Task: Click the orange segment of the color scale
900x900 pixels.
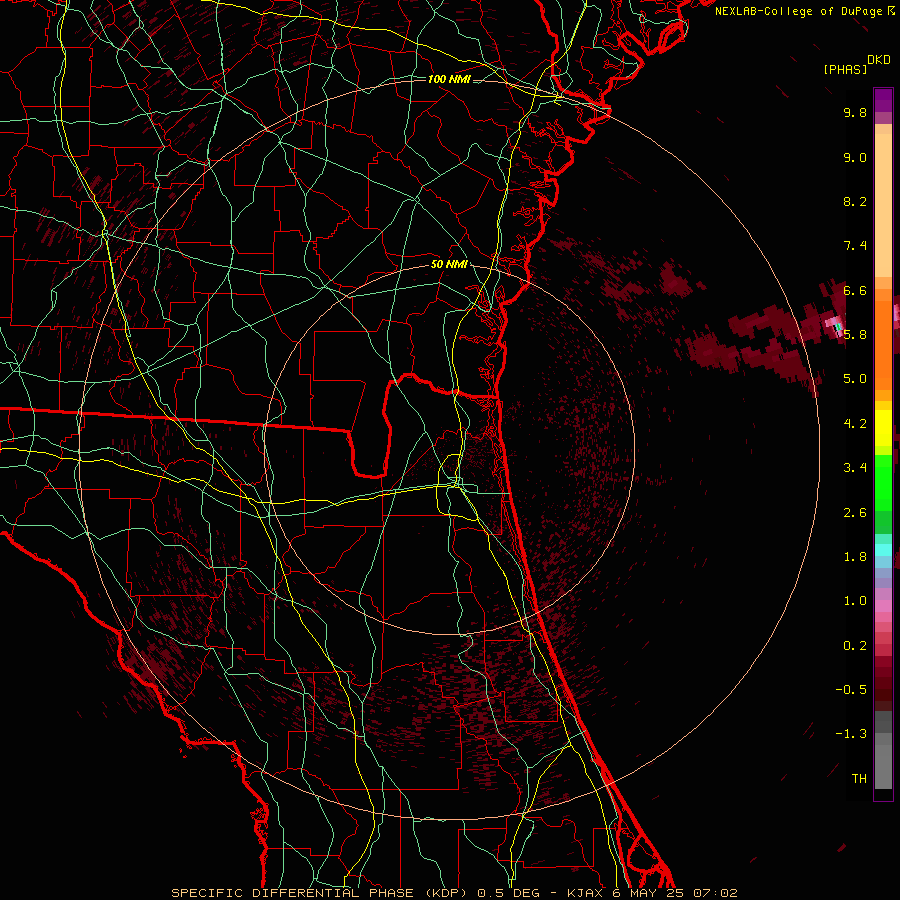Action: pyautogui.click(x=883, y=344)
